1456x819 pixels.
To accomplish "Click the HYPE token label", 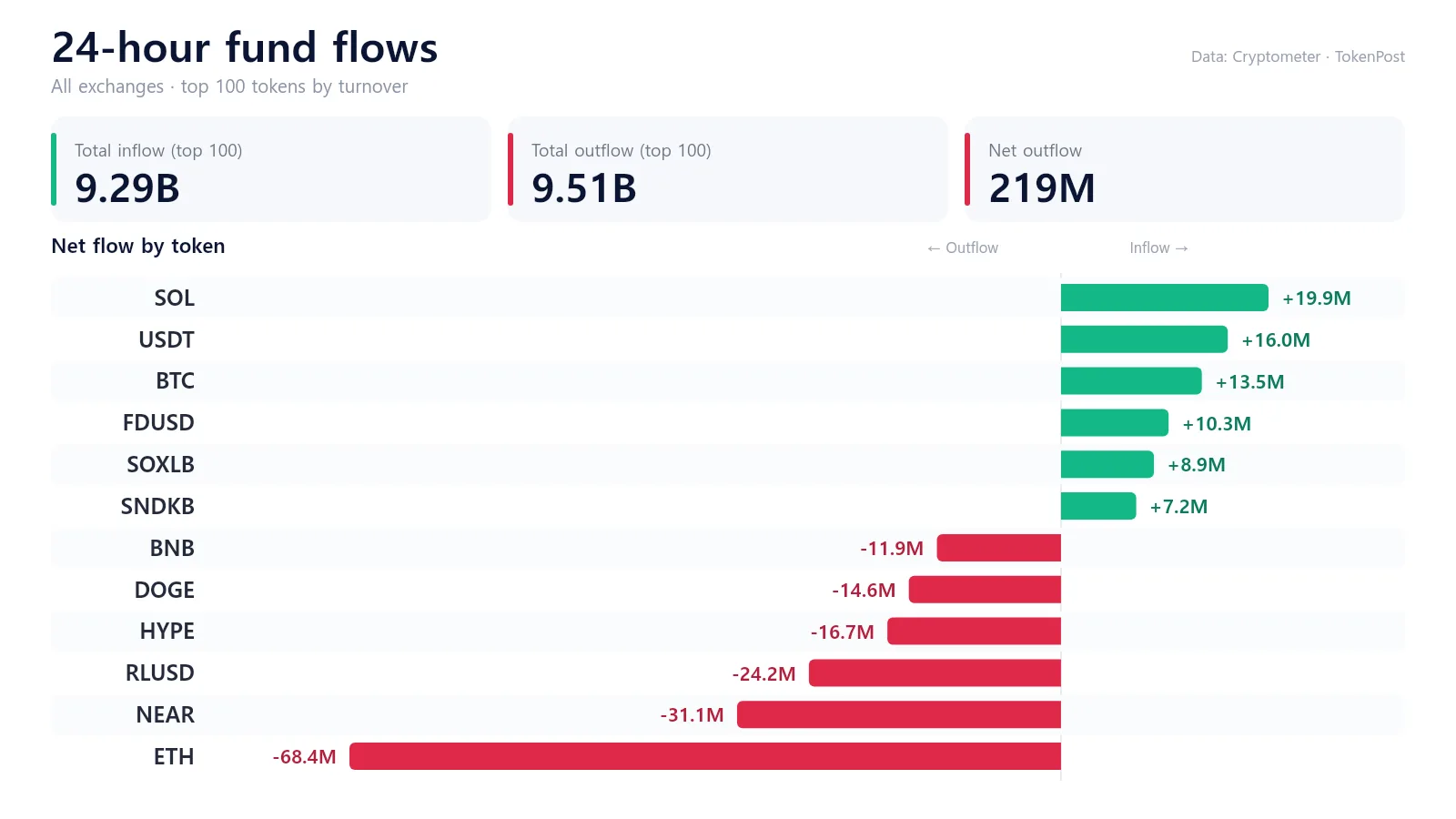I will [x=167, y=631].
